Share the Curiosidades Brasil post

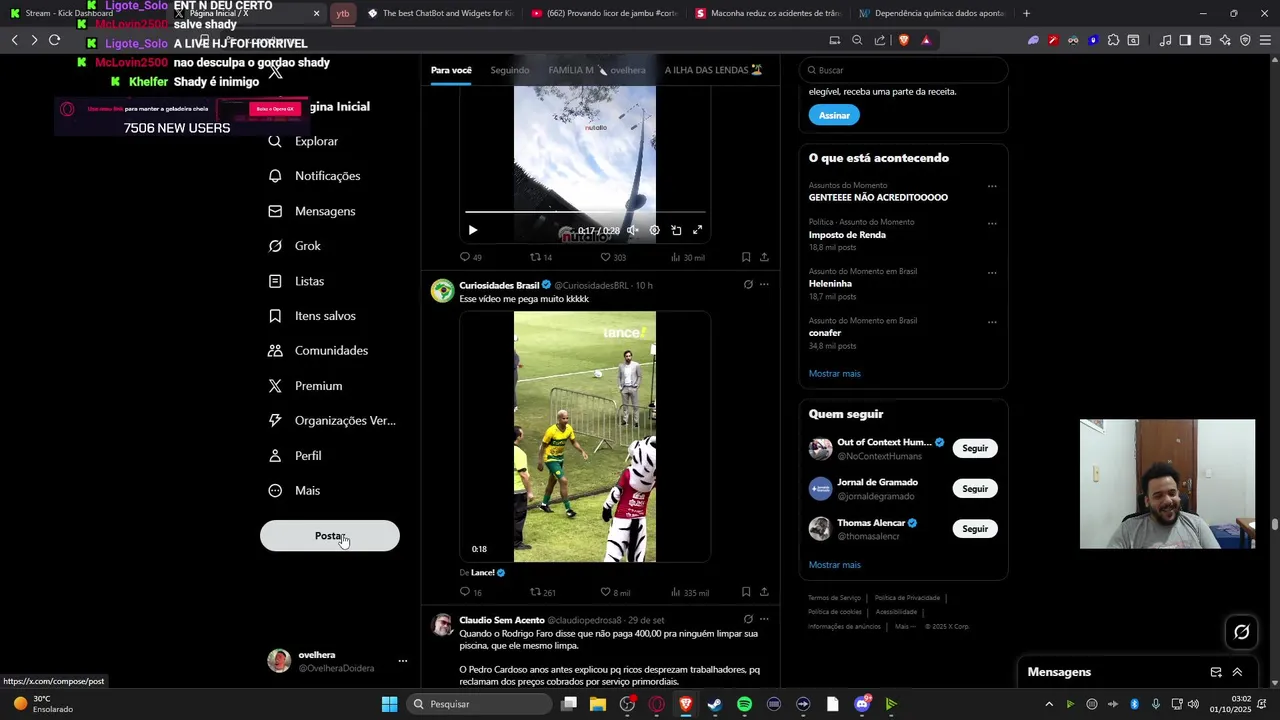[x=764, y=592]
